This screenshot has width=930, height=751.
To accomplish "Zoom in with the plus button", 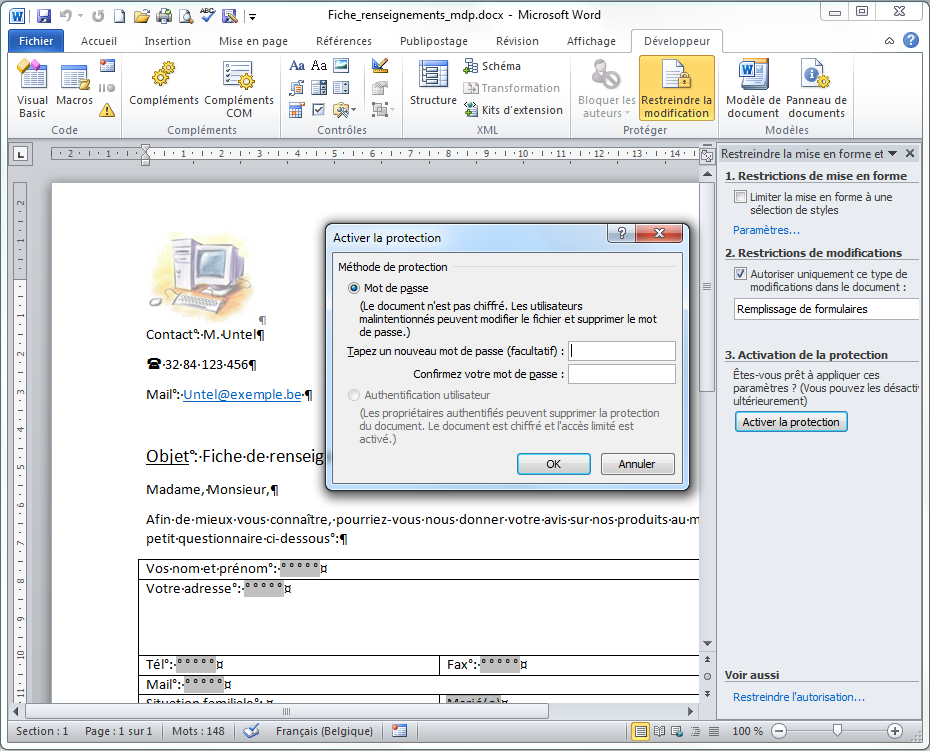I will click(x=894, y=731).
